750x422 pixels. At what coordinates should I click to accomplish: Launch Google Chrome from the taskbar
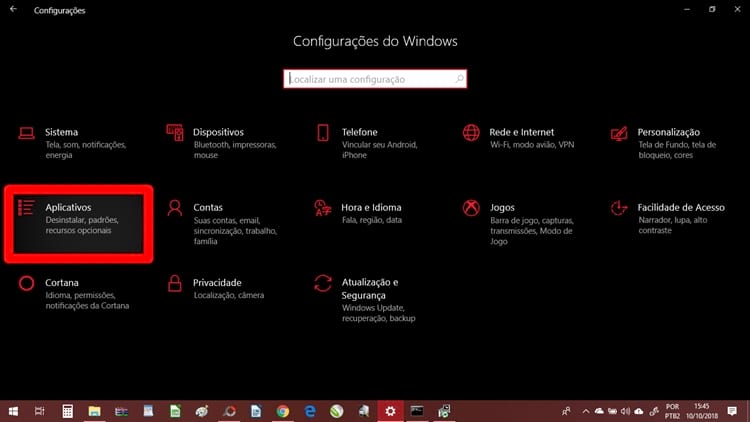pyautogui.click(x=283, y=411)
